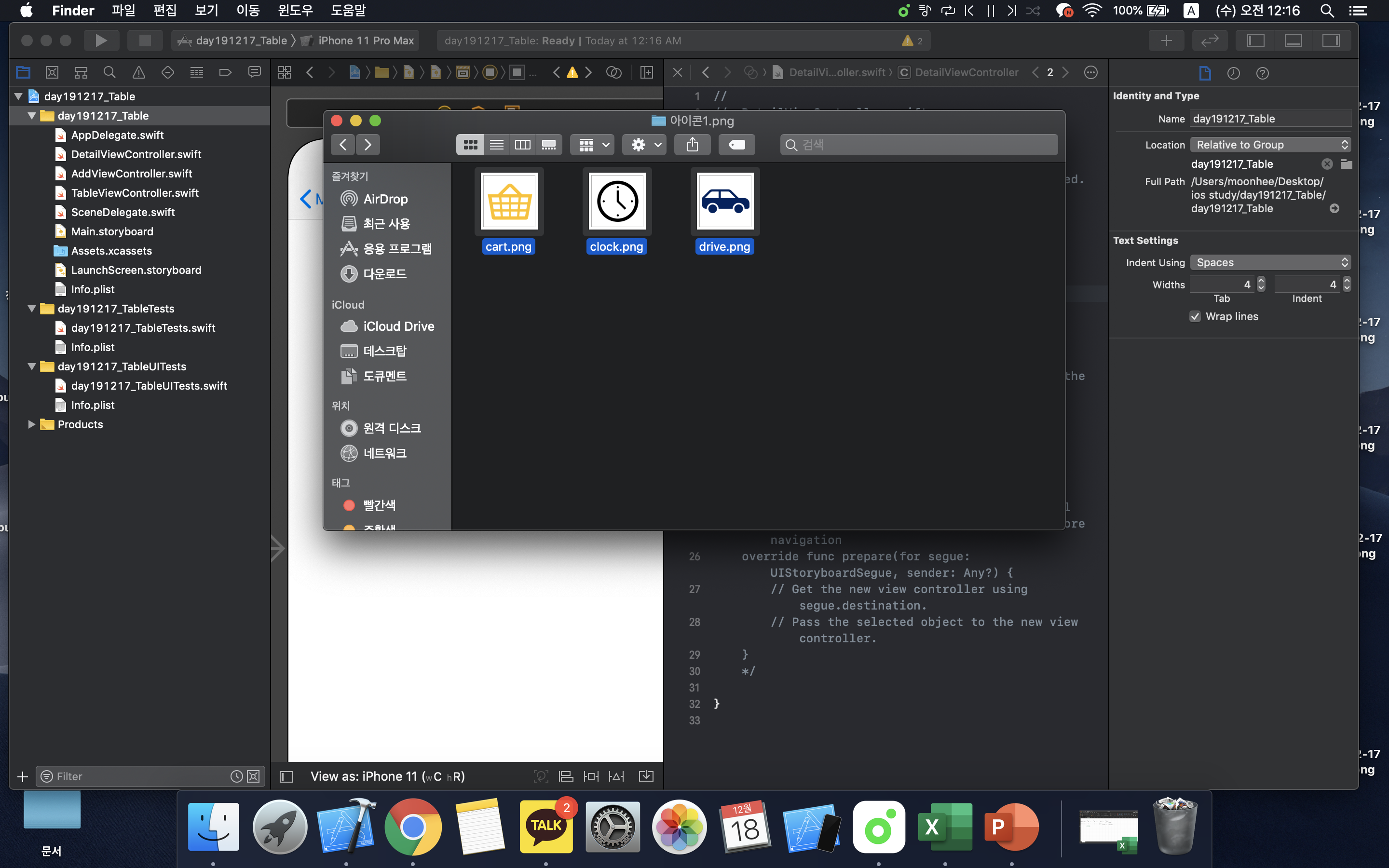Click Add Editor on Right icon
The width and height of the screenshot is (1389, 868).
click(647, 72)
